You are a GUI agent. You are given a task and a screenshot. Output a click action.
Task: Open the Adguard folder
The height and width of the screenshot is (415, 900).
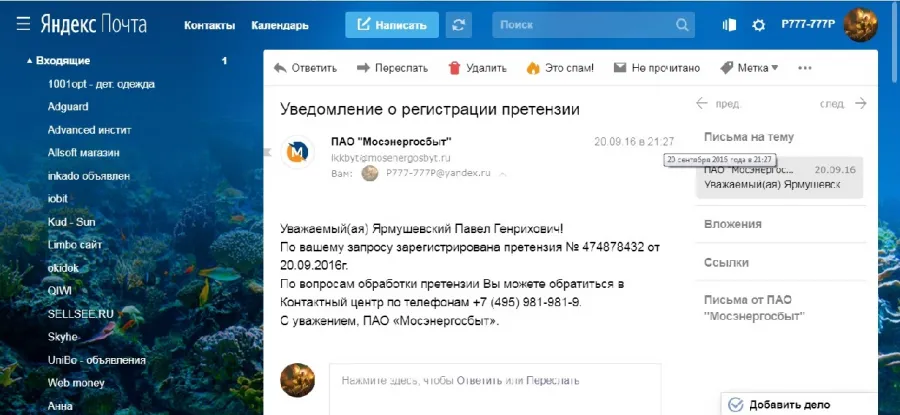pyautogui.click(x=68, y=107)
